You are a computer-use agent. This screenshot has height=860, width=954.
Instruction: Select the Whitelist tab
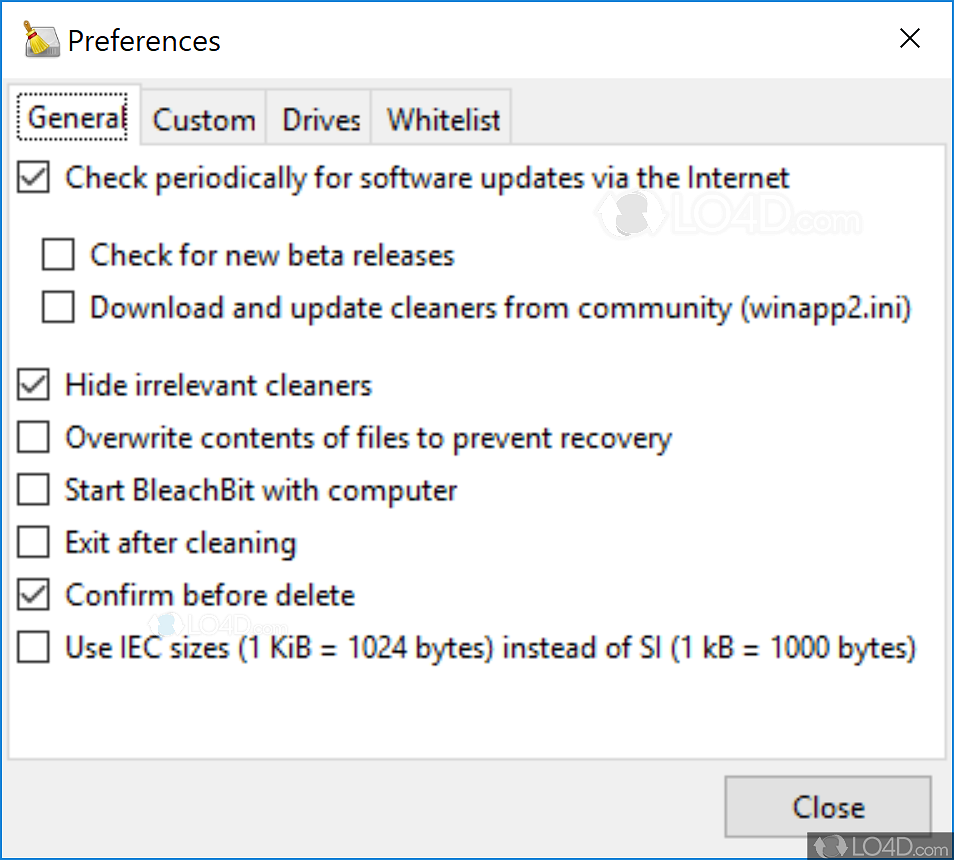[441, 118]
